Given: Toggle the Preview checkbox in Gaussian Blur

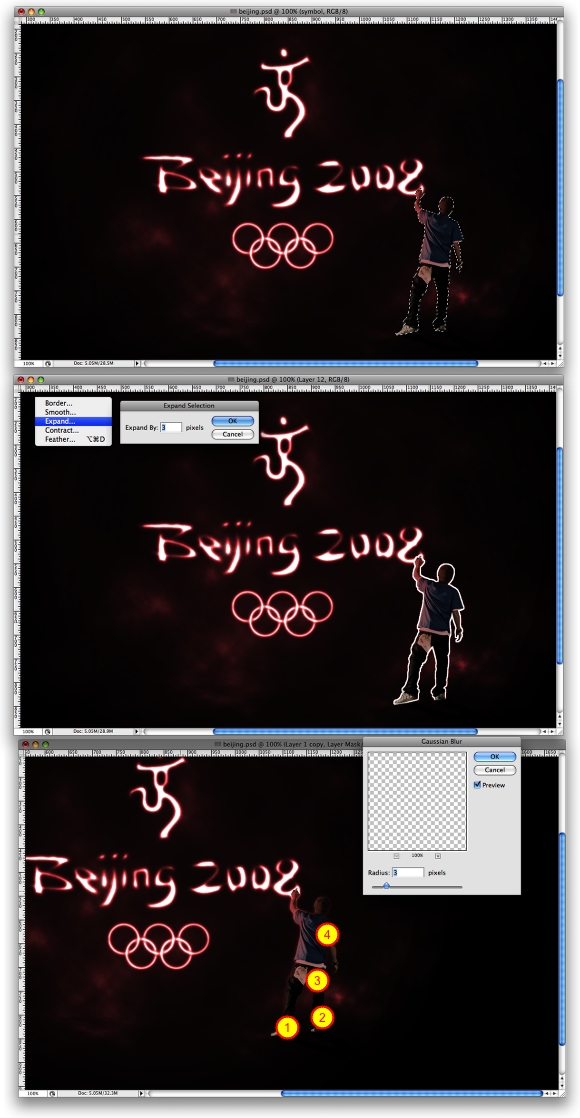Looking at the screenshot, I should click(x=477, y=785).
